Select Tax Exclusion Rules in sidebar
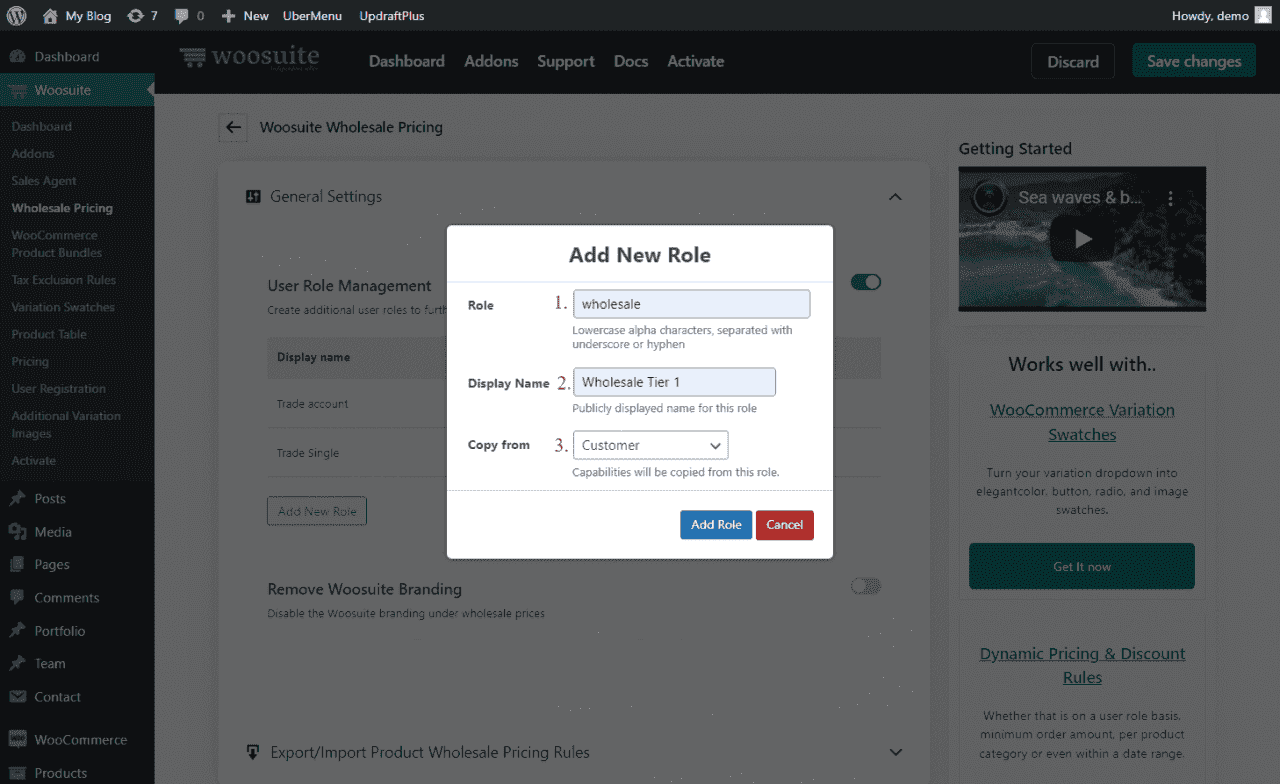Screen dimensions: 1280x784 pyautogui.click(x=64, y=280)
